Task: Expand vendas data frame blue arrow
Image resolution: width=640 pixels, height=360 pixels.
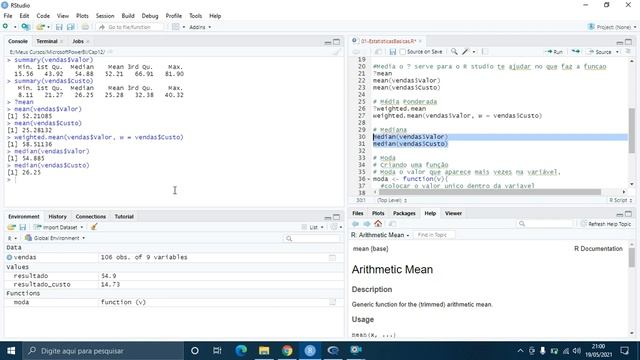Action: tap(9, 257)
